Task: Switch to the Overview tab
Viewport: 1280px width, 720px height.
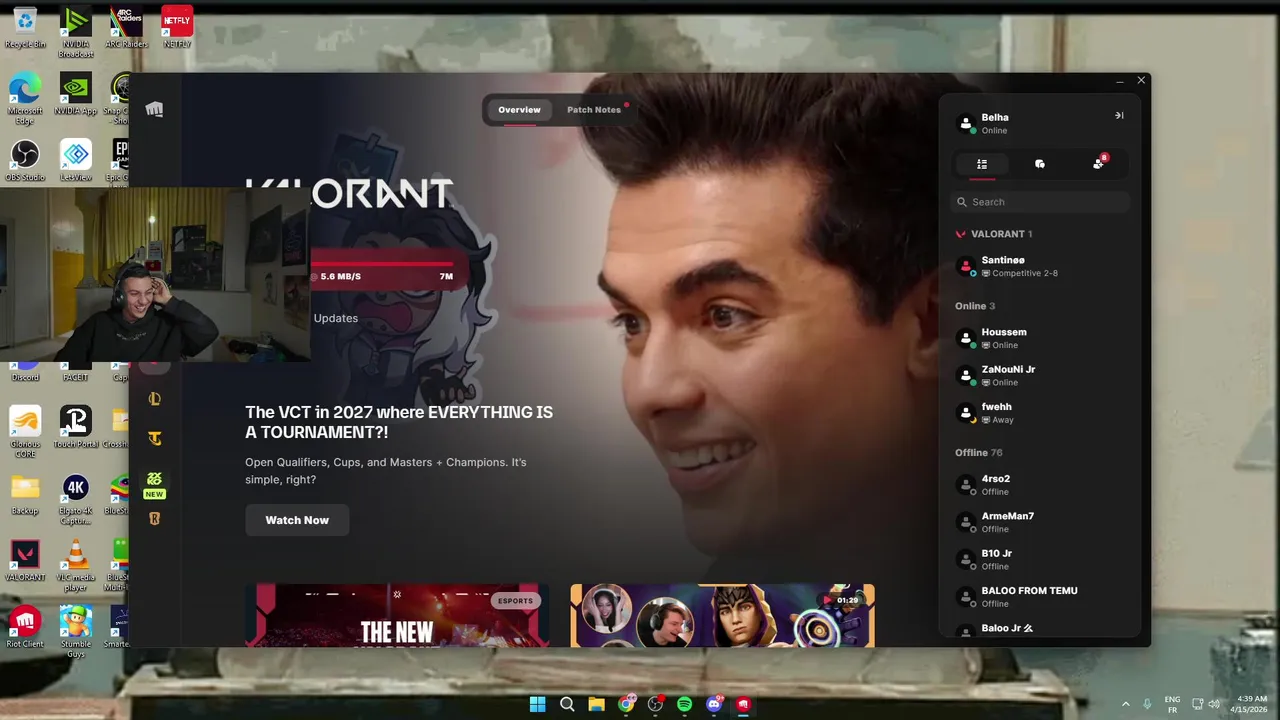Action: 519,110
